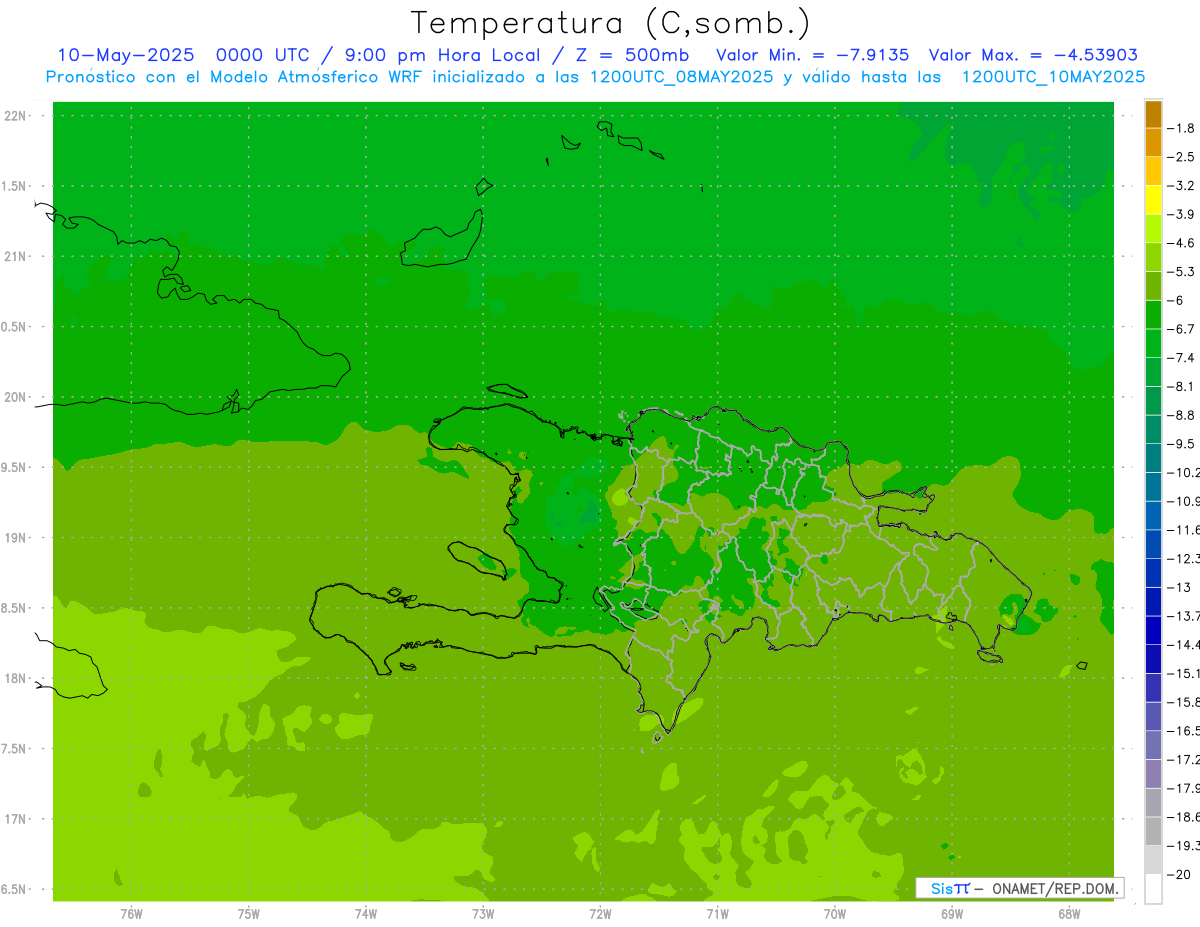Click the '-1.8' colorbar value
This screenshot has height=927, width=1200.
pos(1181,128)
